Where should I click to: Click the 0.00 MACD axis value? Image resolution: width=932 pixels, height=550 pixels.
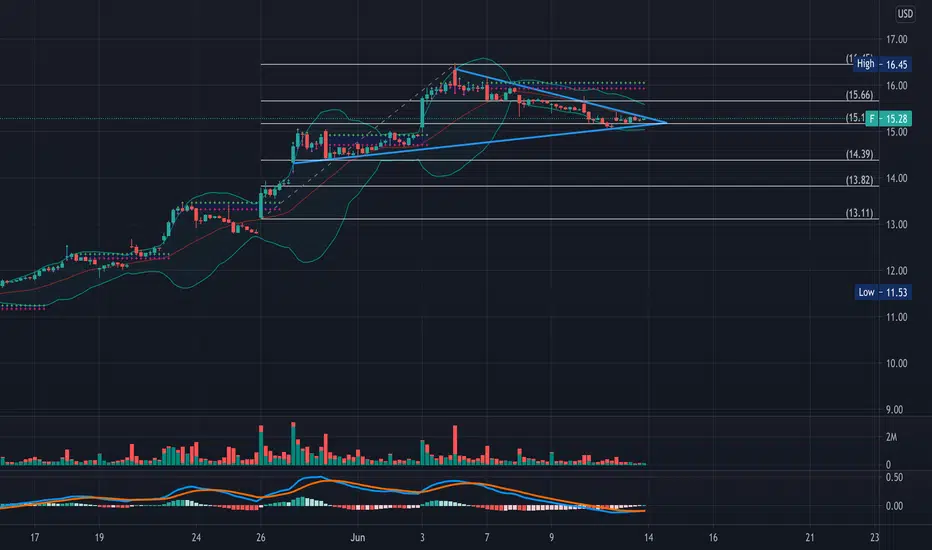(895, 506)
